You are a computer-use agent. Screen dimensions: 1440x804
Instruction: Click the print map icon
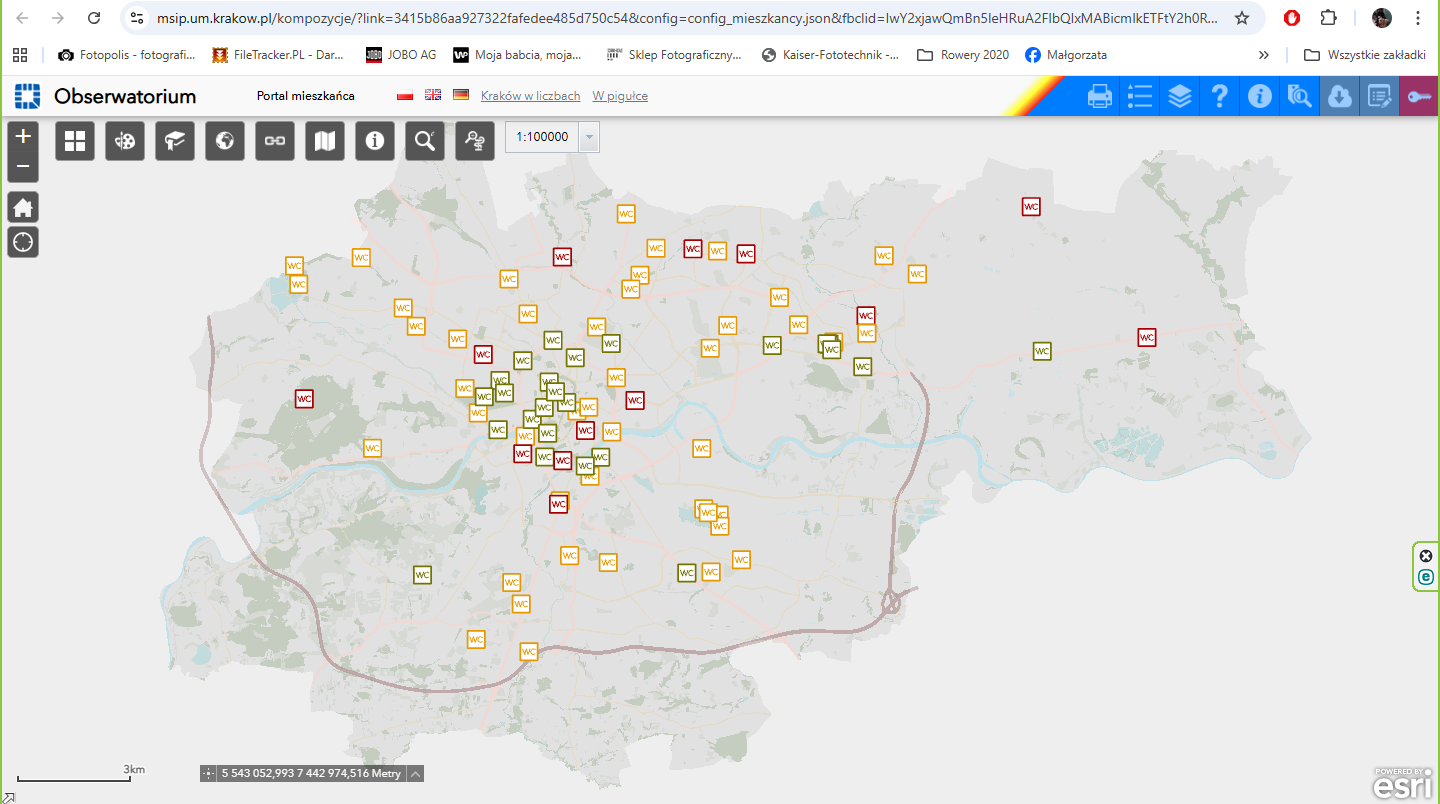click(1100, 96)
